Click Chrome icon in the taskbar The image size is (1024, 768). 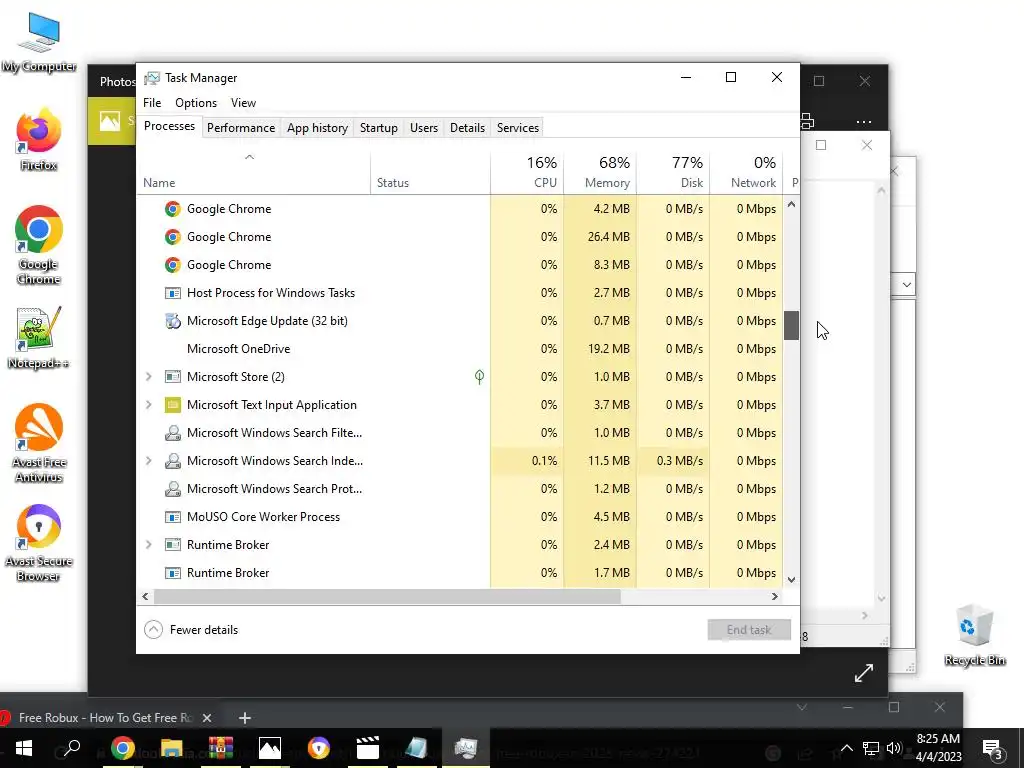coord(122,748)
